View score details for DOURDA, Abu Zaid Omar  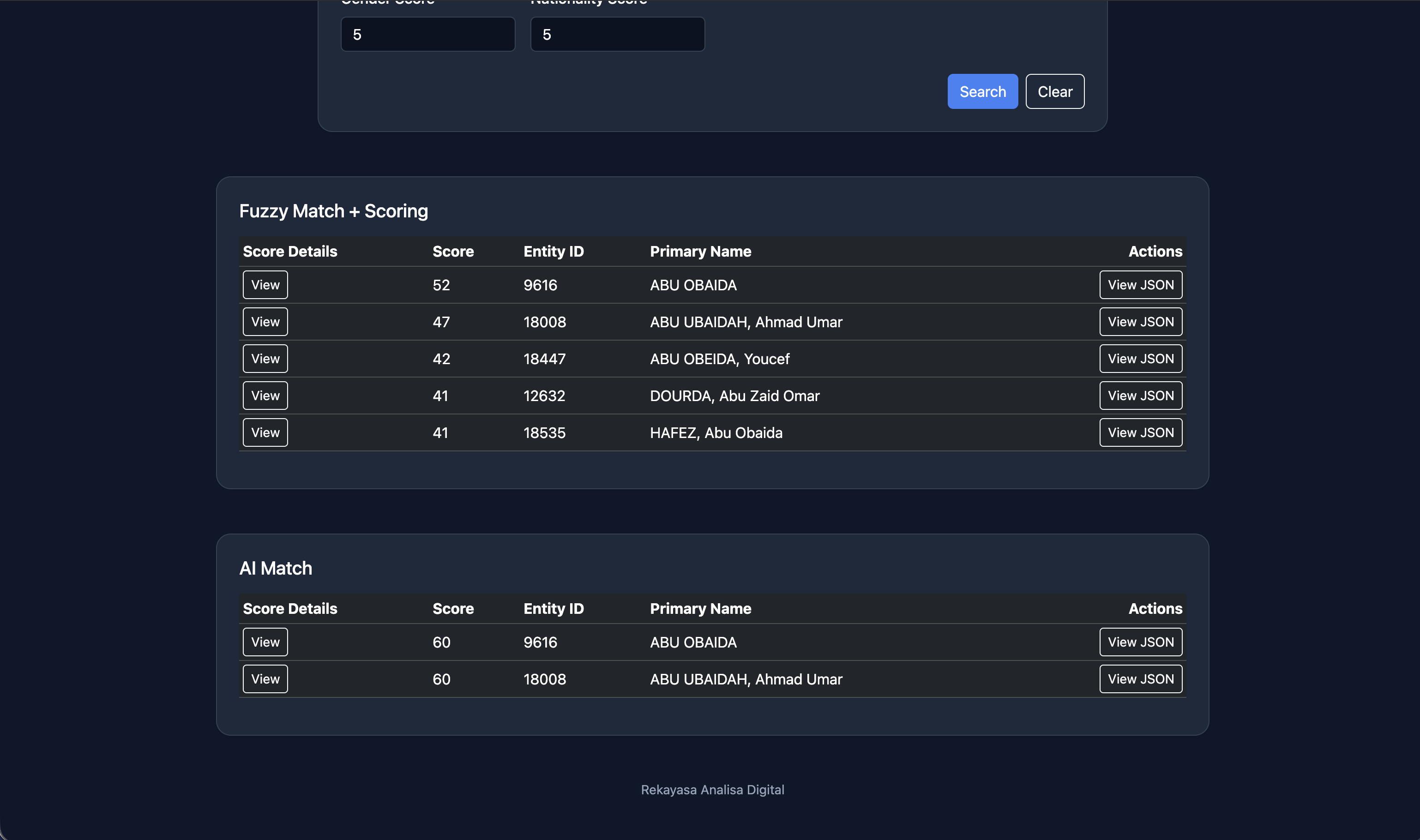click(x=265, y=395)
